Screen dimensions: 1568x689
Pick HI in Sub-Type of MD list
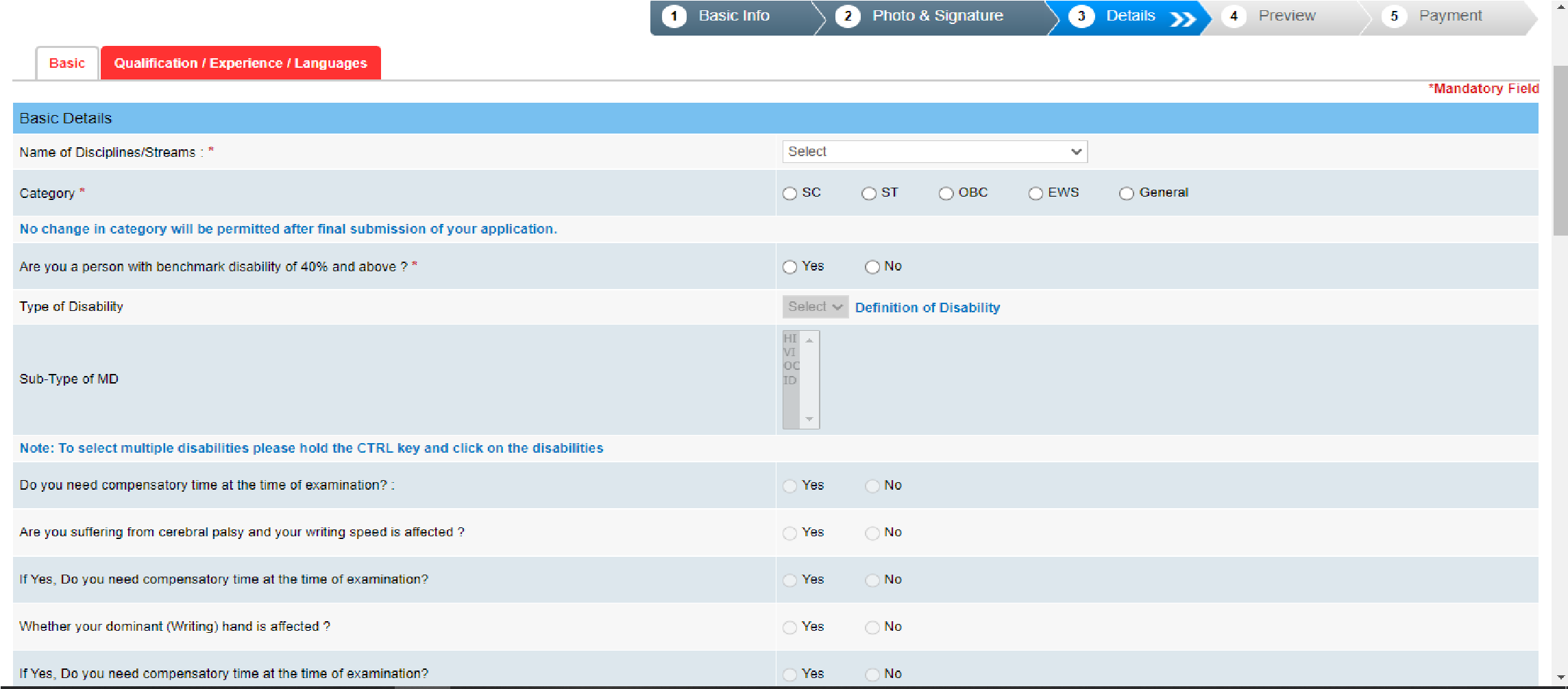(x=791, y=338)
